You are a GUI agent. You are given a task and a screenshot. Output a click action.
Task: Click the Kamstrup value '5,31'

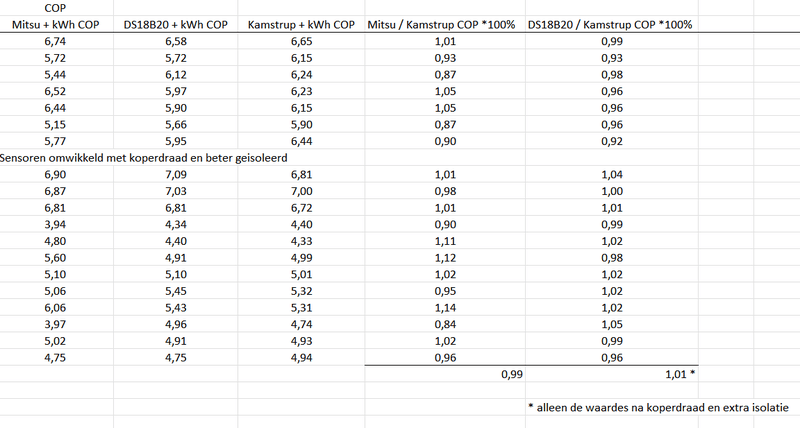pos(302,308)
